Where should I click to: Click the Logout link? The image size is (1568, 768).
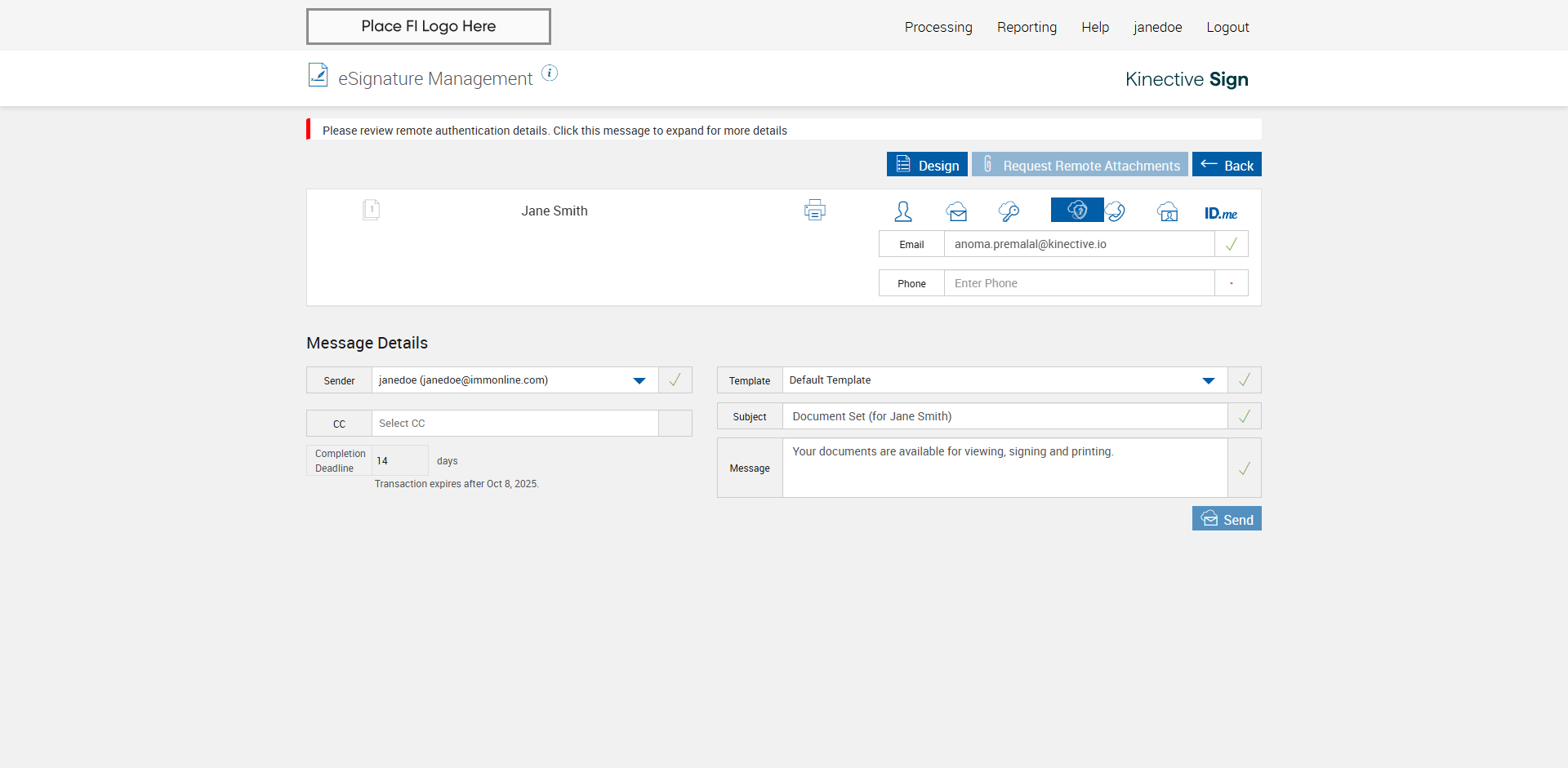[x=1227, y=27]
